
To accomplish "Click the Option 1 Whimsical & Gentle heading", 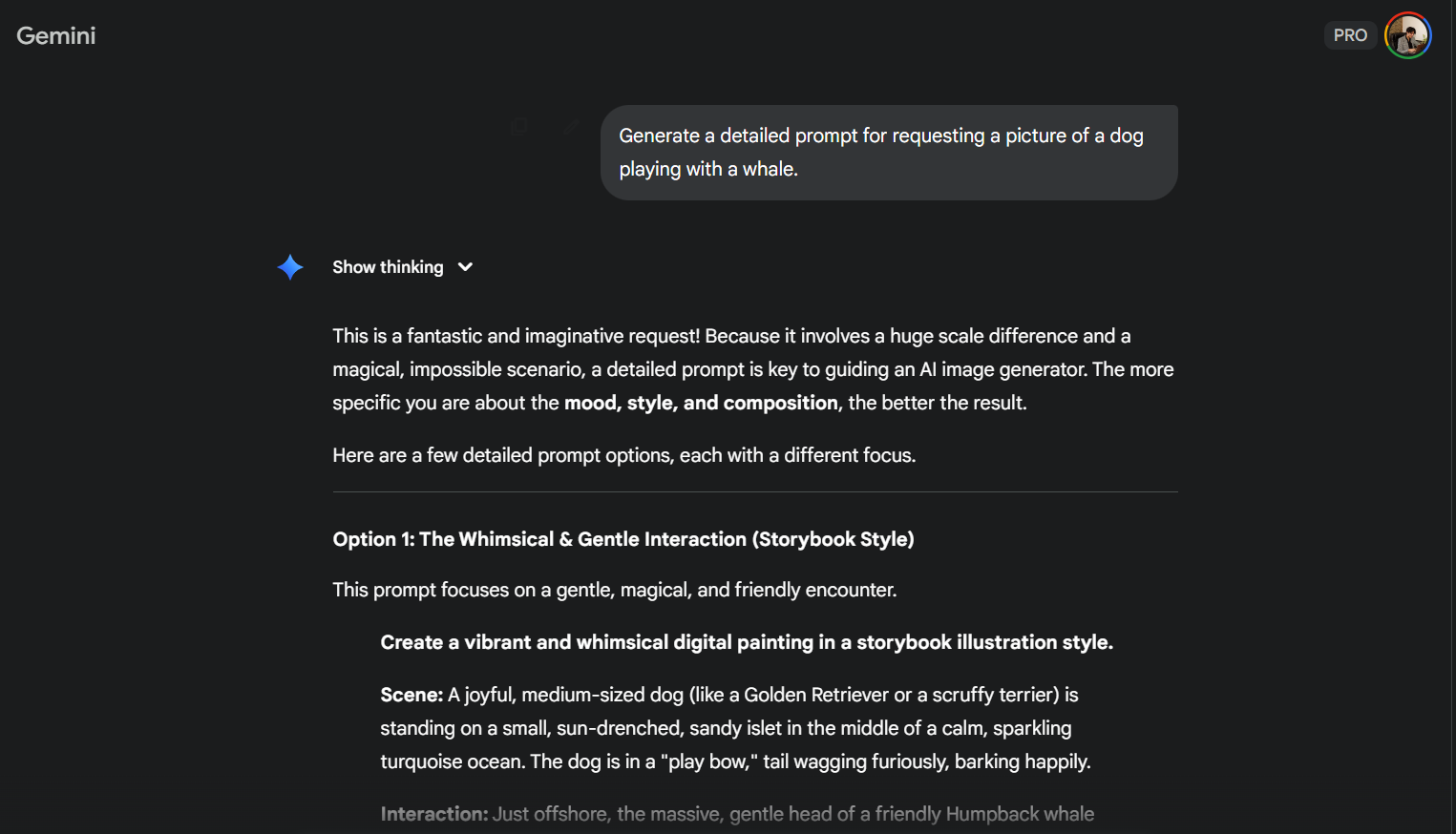I will 622,539.
